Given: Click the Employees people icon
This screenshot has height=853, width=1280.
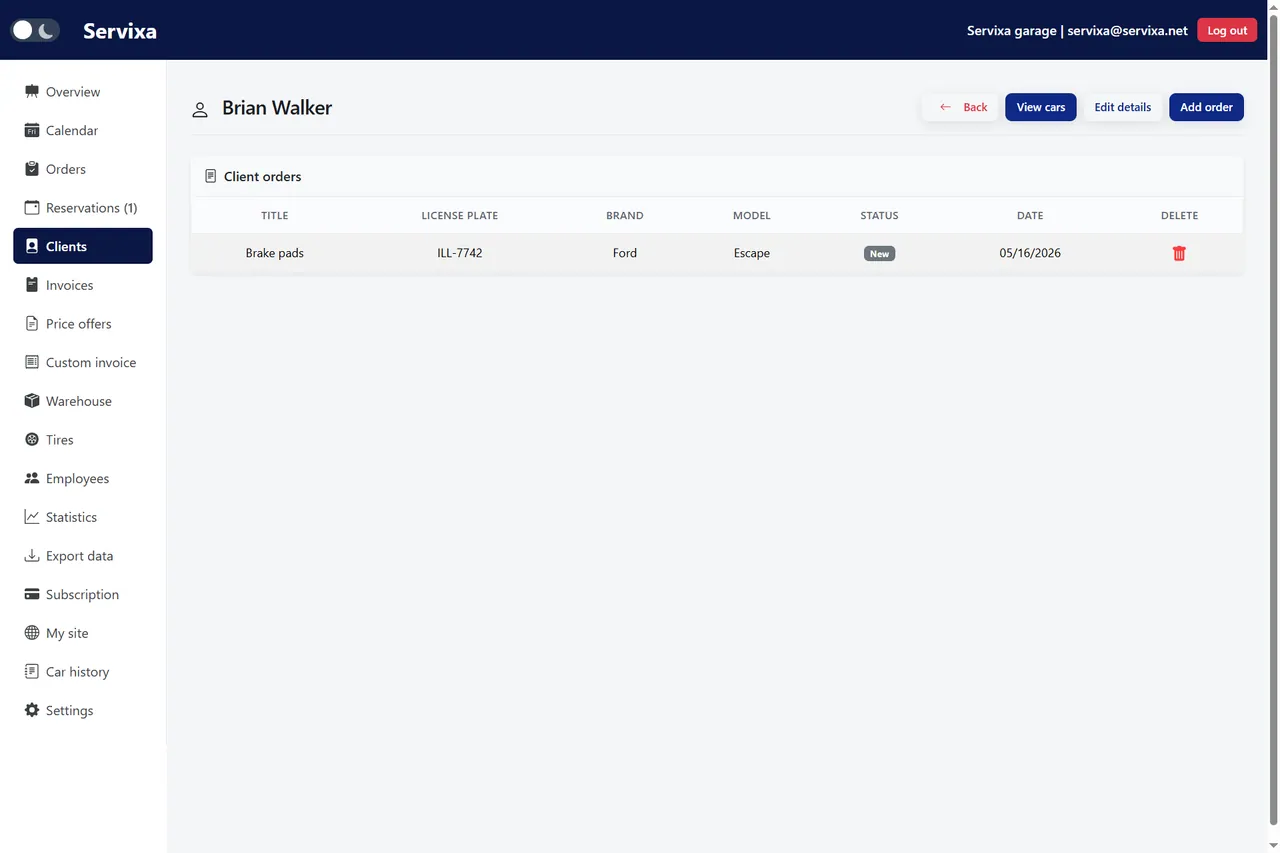Looking at the screenshot, I should point(32,478).
